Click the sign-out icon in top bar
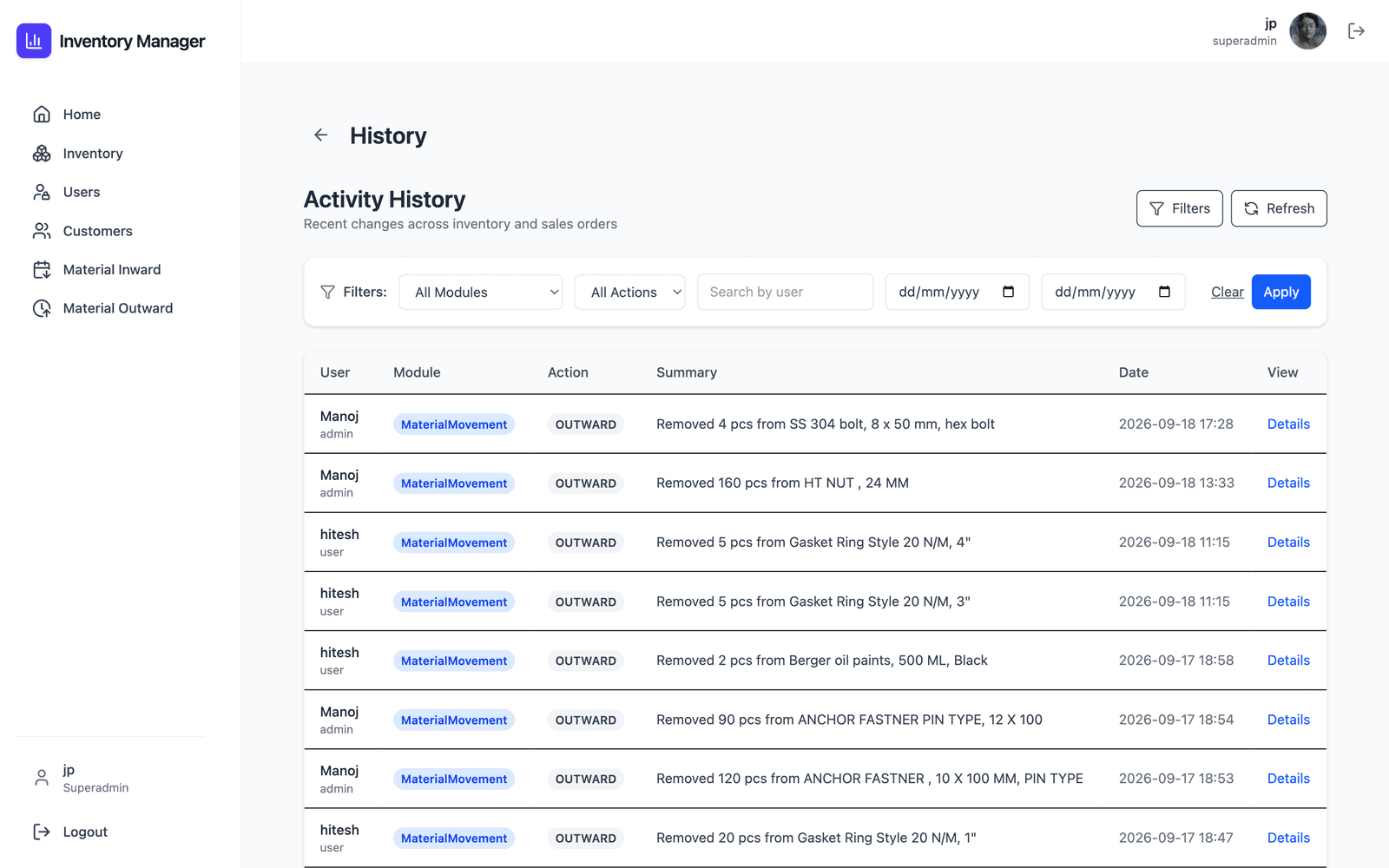This screenshot has height=868, width=1389. tap(1356, 31)
